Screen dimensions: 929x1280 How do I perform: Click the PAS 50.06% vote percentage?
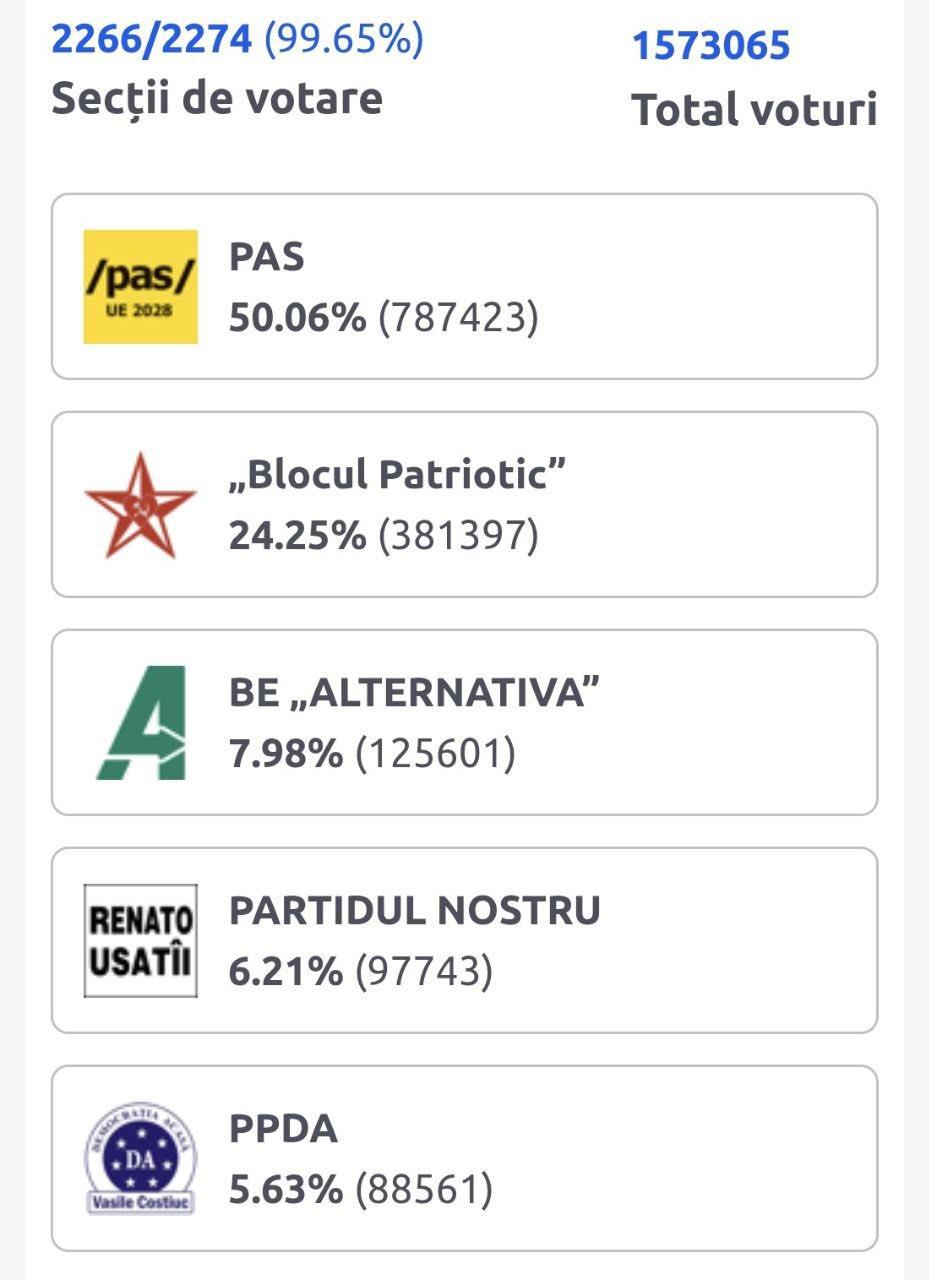click(x=297, y=319)
